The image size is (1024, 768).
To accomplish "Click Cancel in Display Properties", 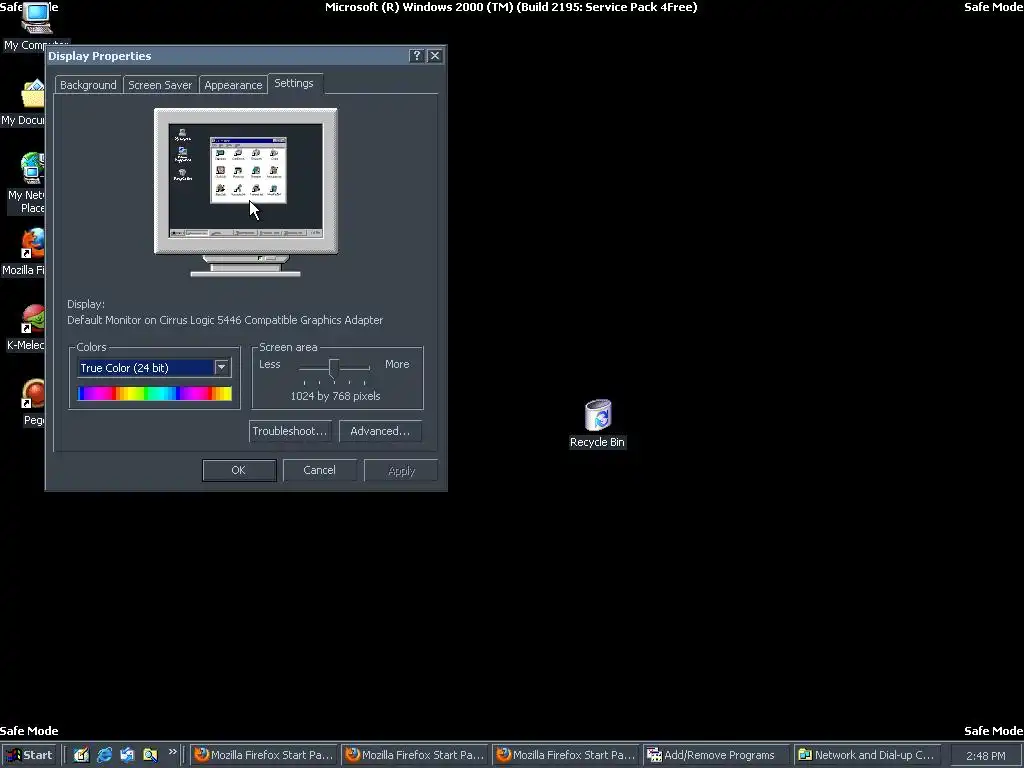I will (x=319, y=470).
